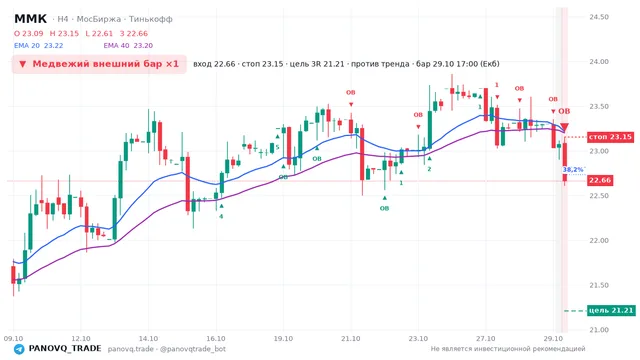This screenshot has height=360, width=640.
Task: Click the close value 'З 22.66'
Action: (134, 33)
